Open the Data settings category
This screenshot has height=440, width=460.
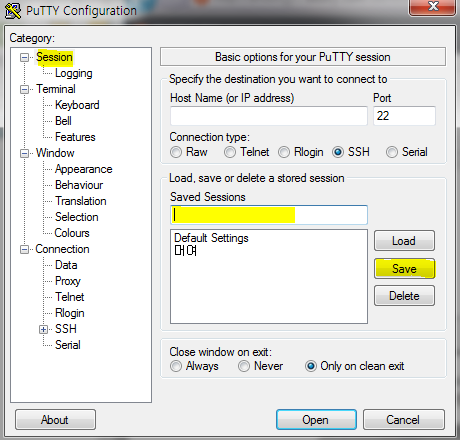(66, 265)
